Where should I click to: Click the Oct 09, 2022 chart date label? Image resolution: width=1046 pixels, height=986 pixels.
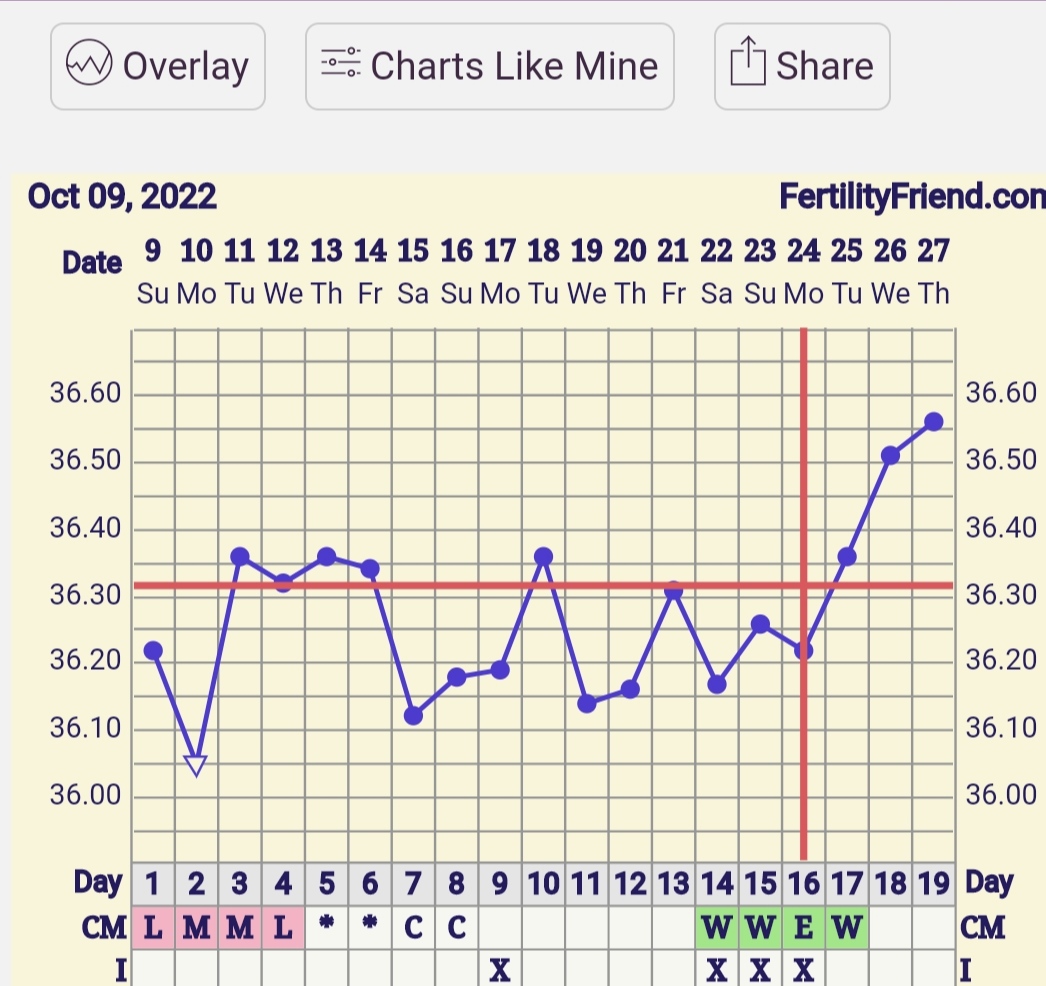122,196
